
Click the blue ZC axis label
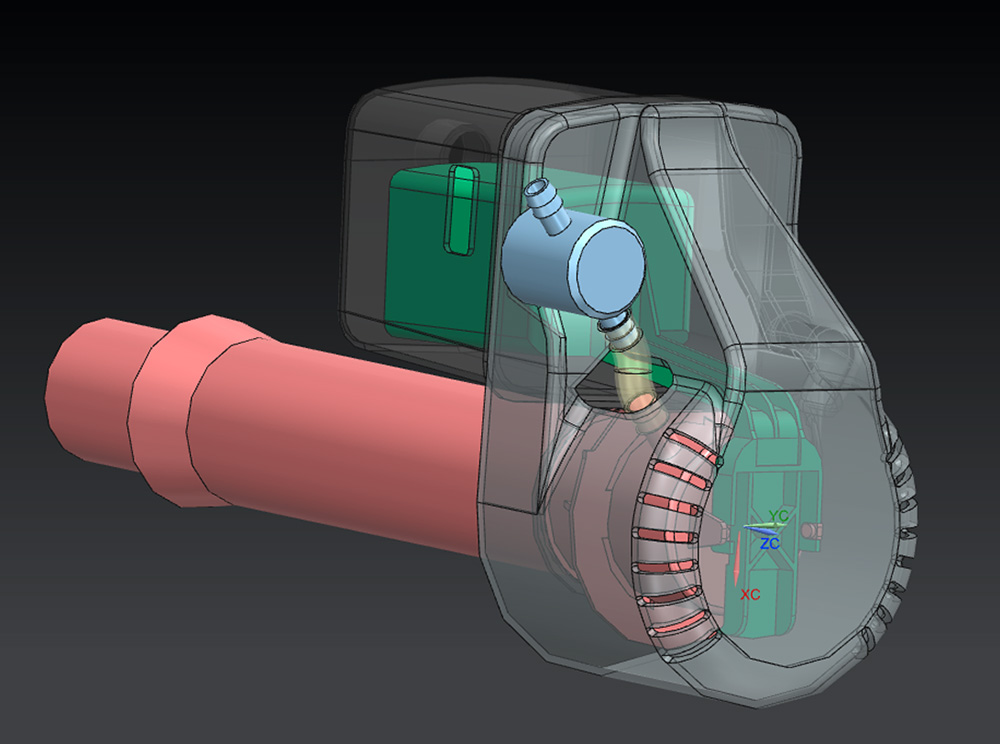coord(770,543)
